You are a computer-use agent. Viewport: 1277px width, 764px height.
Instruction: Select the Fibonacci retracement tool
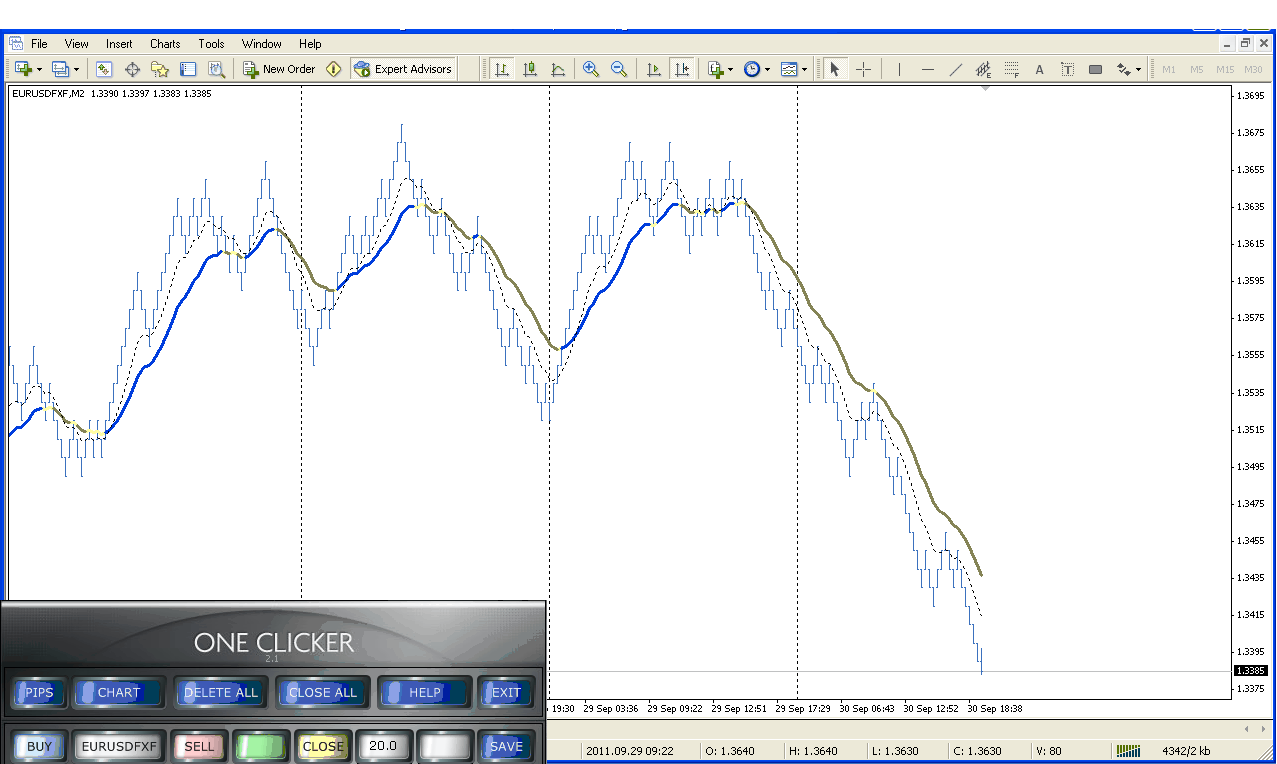coord(1012,69)
